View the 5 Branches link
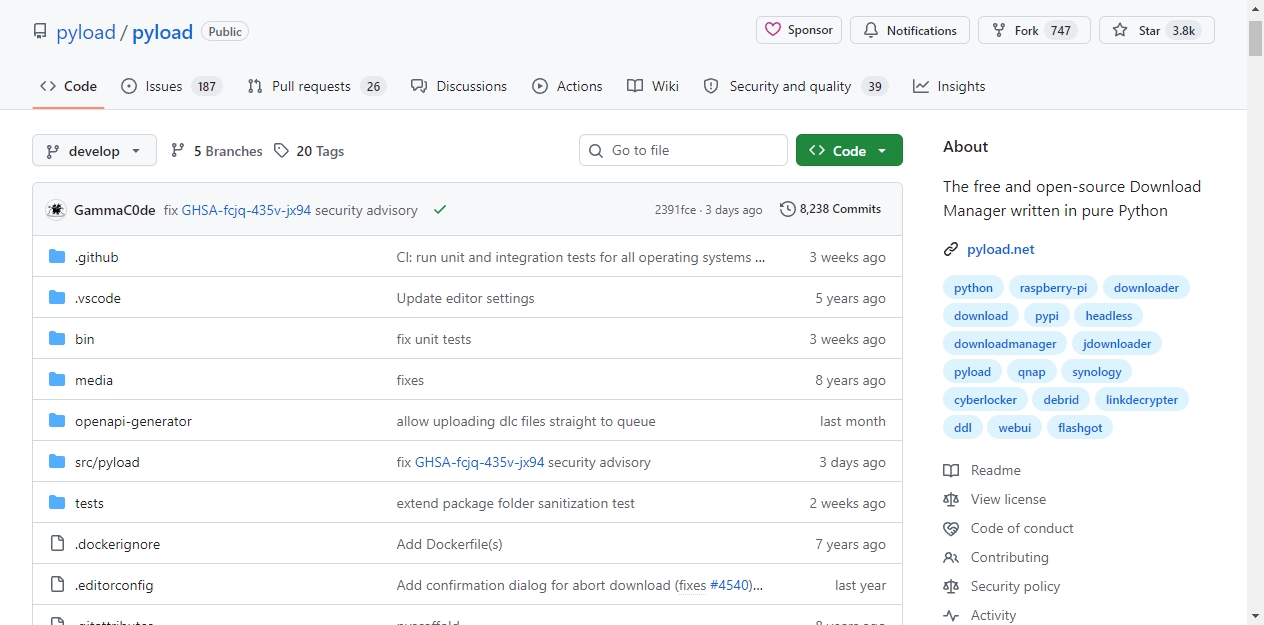 coord(217,151)
